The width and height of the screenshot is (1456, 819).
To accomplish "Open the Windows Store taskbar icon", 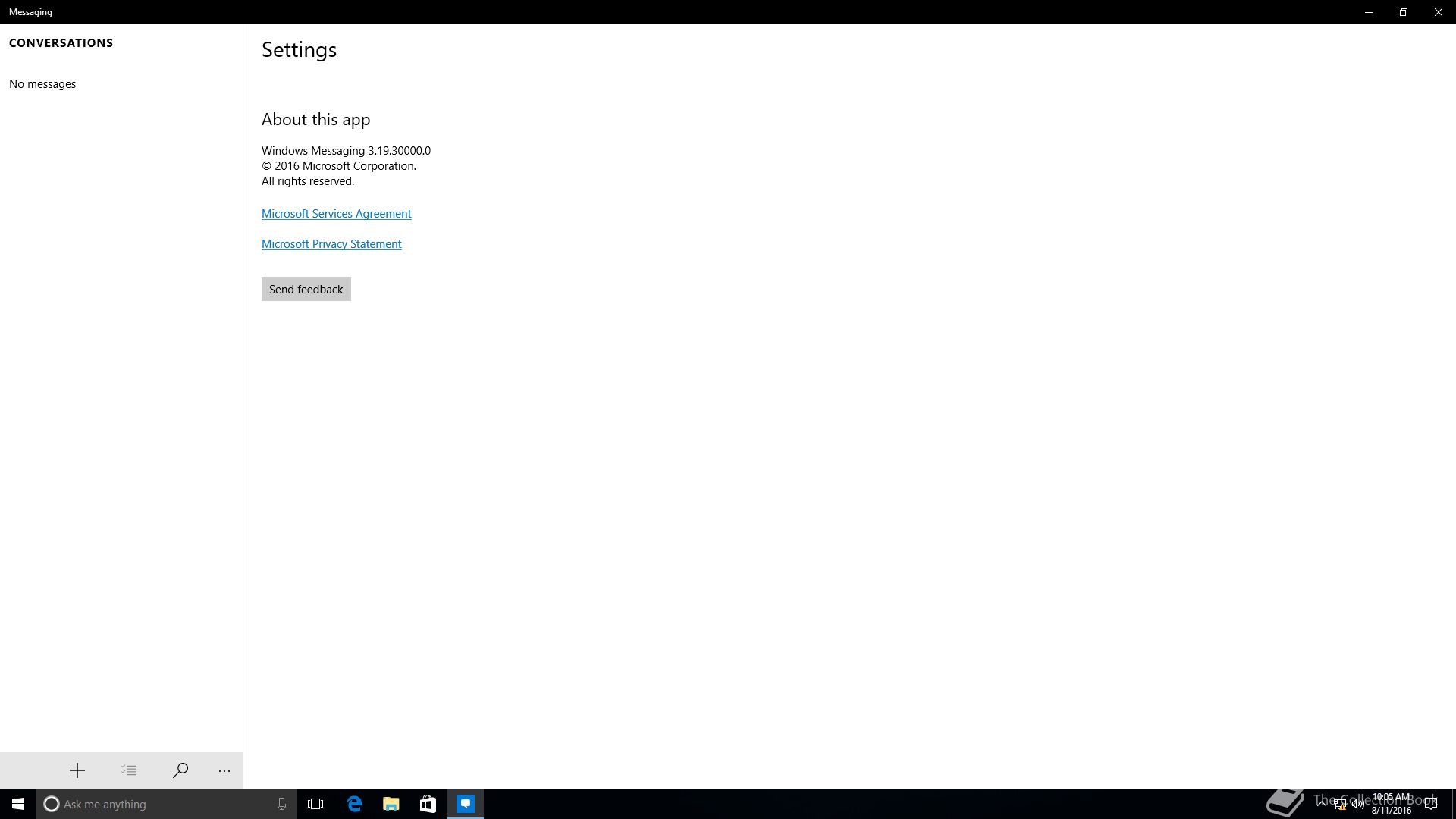I will (428, 804).
